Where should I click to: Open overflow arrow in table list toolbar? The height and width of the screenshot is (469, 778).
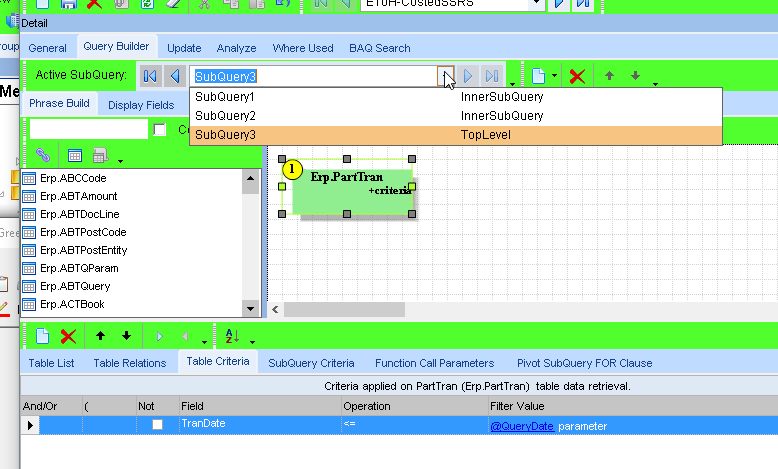coord(120,161)
